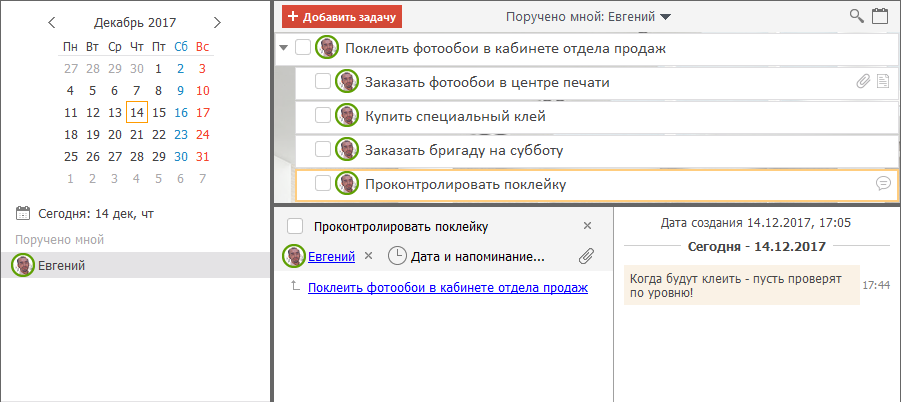Select 7 December in the calendar's second week
Viewport: 901px width, 402px height.
pyautogui.click(x=137, y=91)
